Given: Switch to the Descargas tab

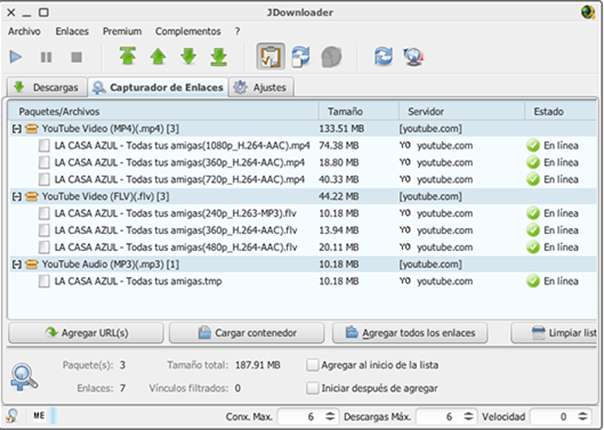Looking at the screenshot, I should 48,87.
